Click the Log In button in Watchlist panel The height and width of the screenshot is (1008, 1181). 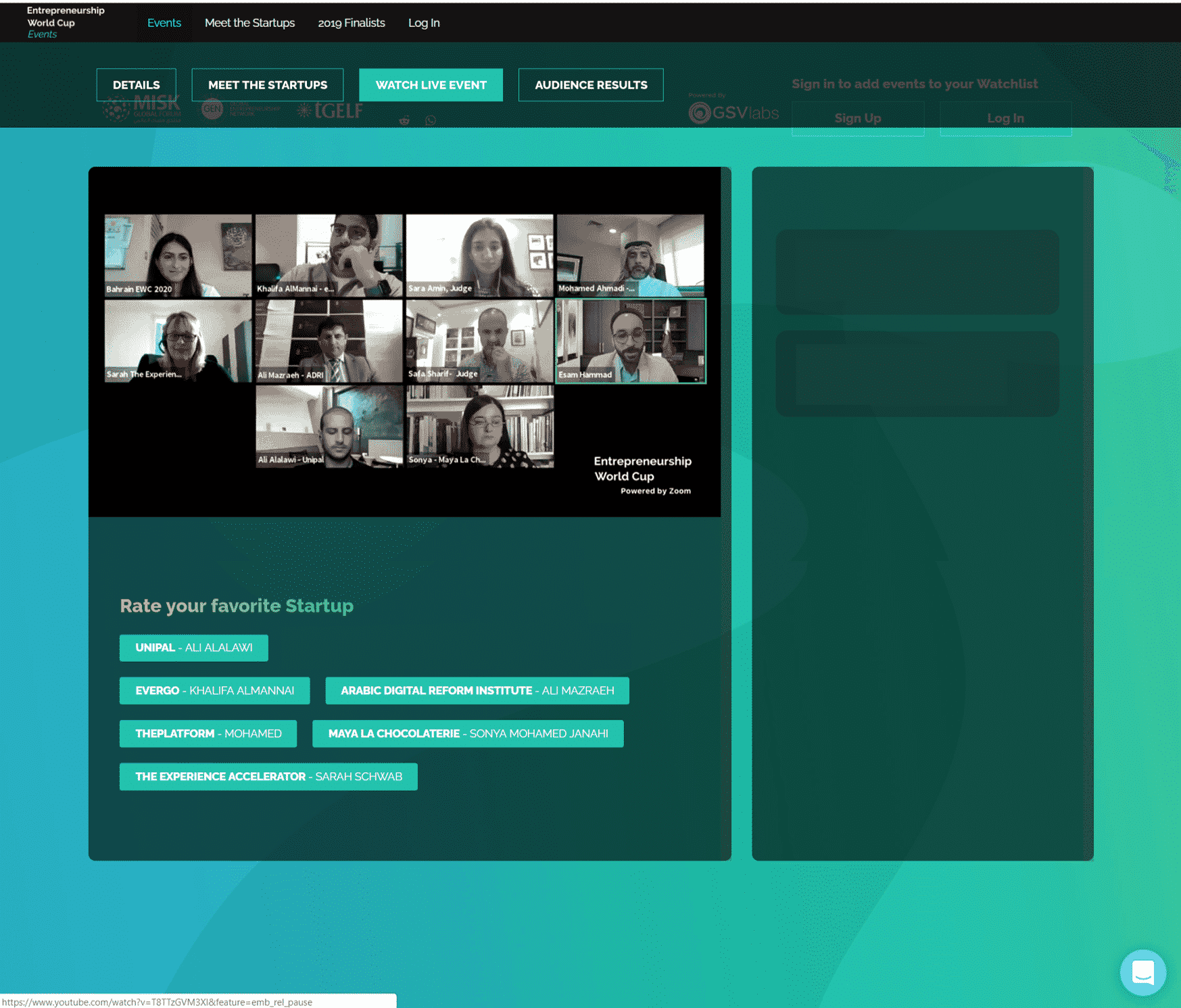[1006, 118]
